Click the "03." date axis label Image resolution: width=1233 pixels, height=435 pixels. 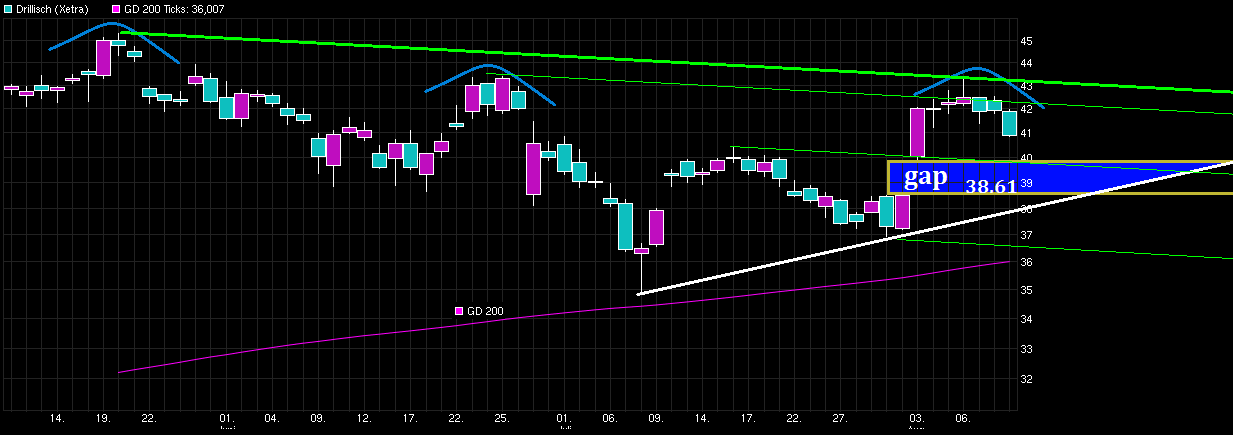(x=916, y=418)
